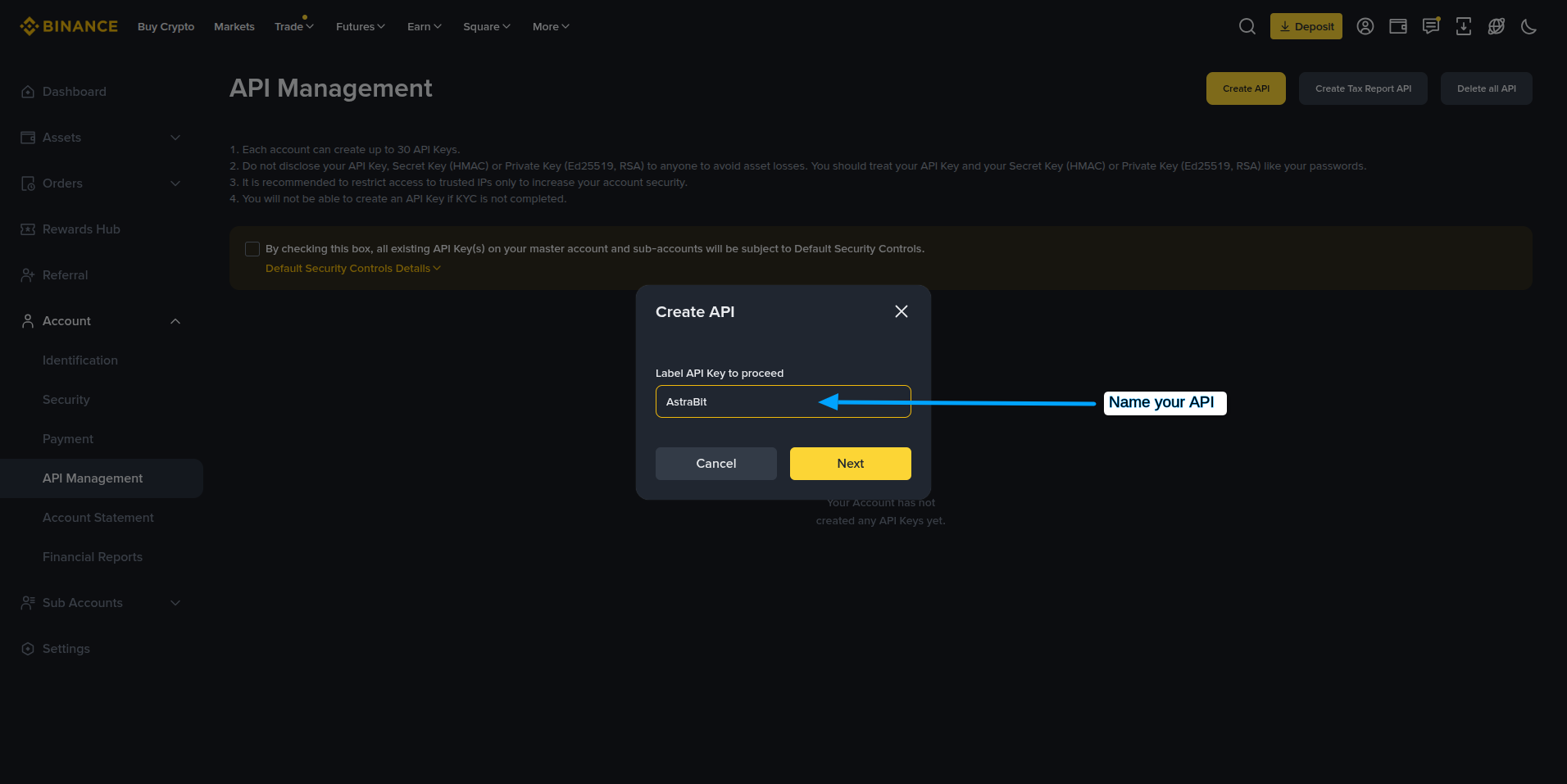
Task: Open Payment in the sidebar
Action: tap(68, 439)
